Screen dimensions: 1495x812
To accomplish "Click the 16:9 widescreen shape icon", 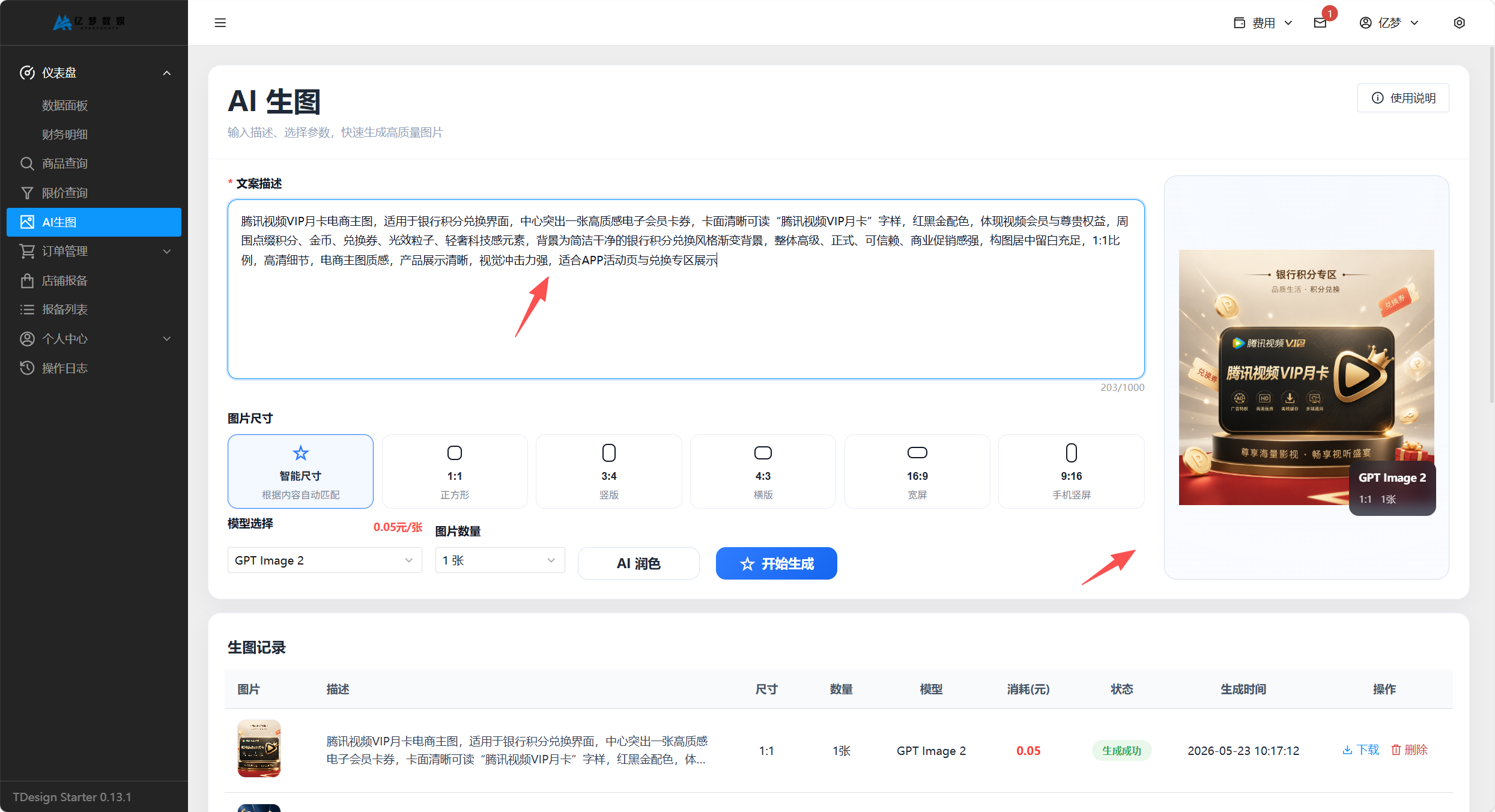I will coord(917,453).
